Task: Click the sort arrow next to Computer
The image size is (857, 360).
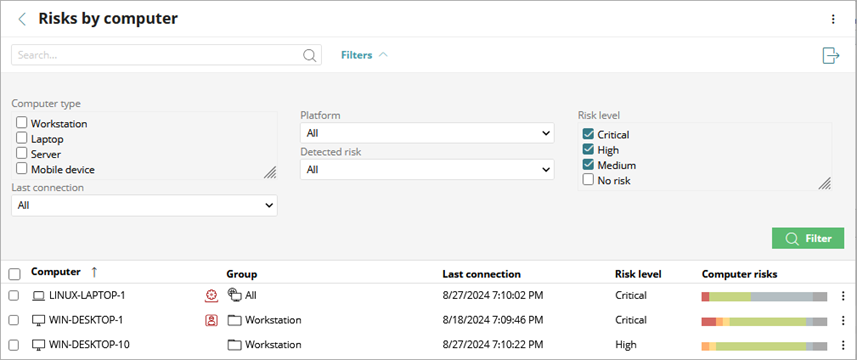Action: coord(93,272)
